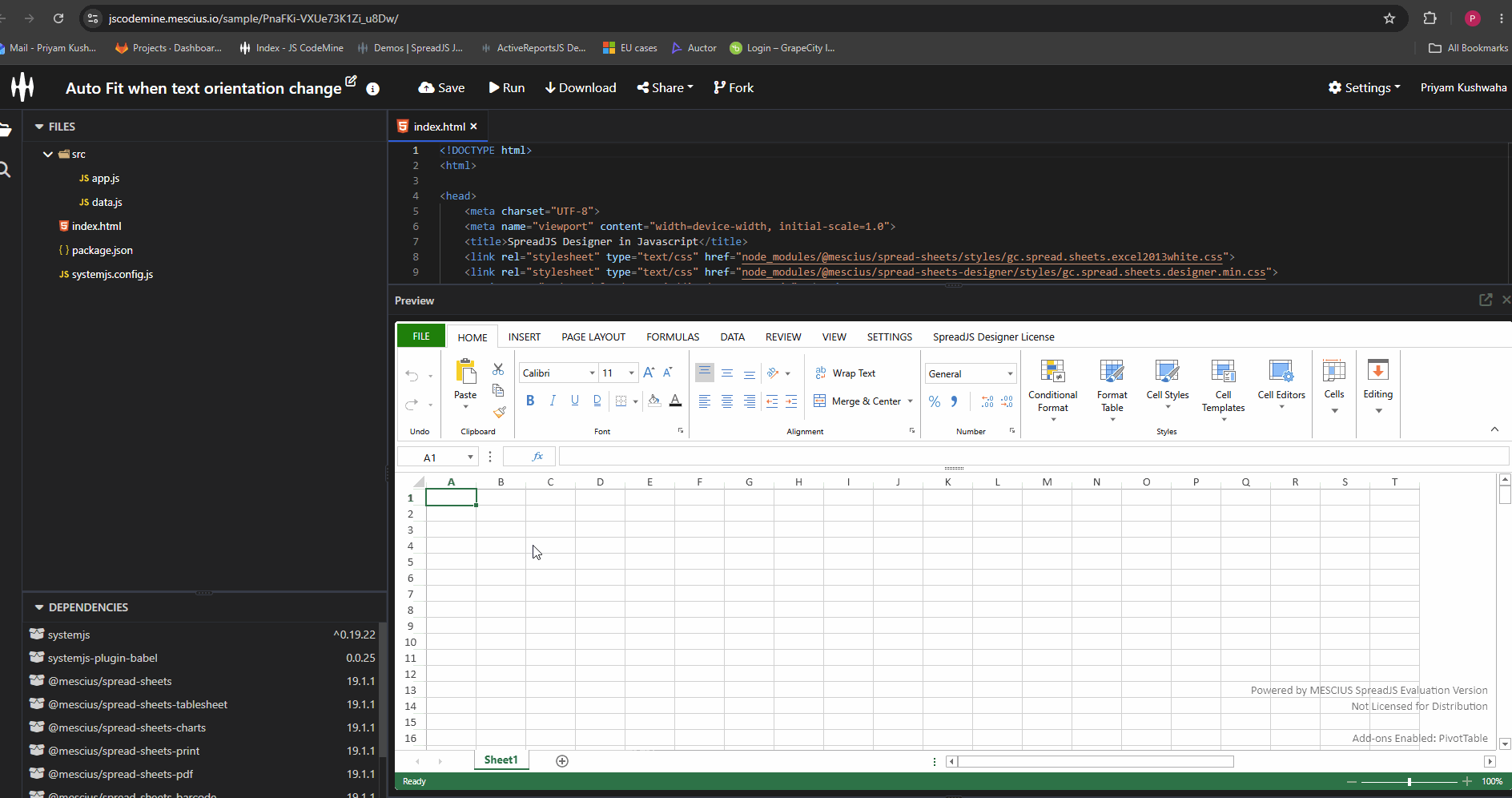Open the Conditional Format menu

[1053, 390]
